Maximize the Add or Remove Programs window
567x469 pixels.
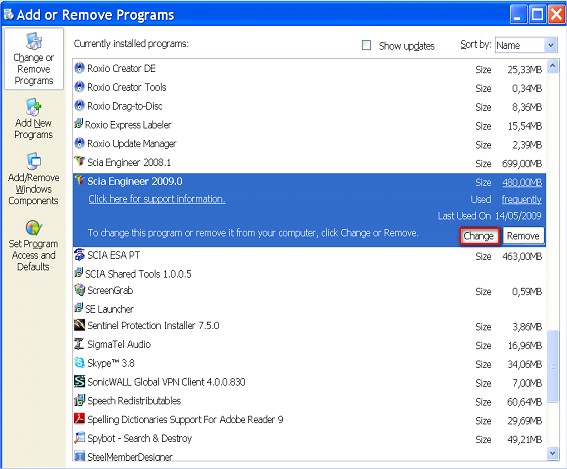(537, 15)
